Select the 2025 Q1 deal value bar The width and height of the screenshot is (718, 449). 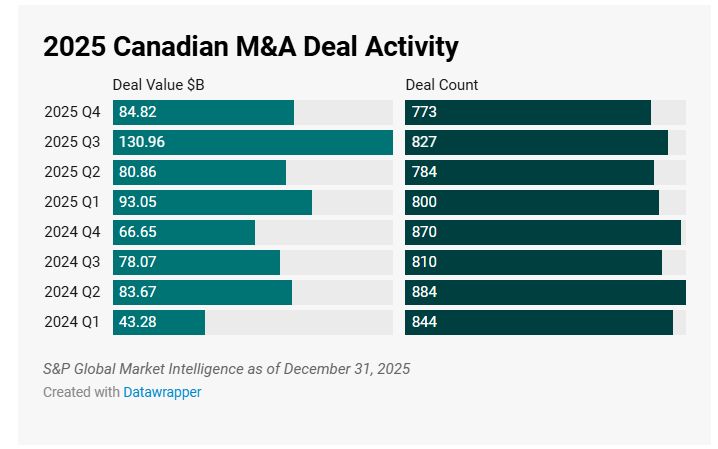(212, 202)
